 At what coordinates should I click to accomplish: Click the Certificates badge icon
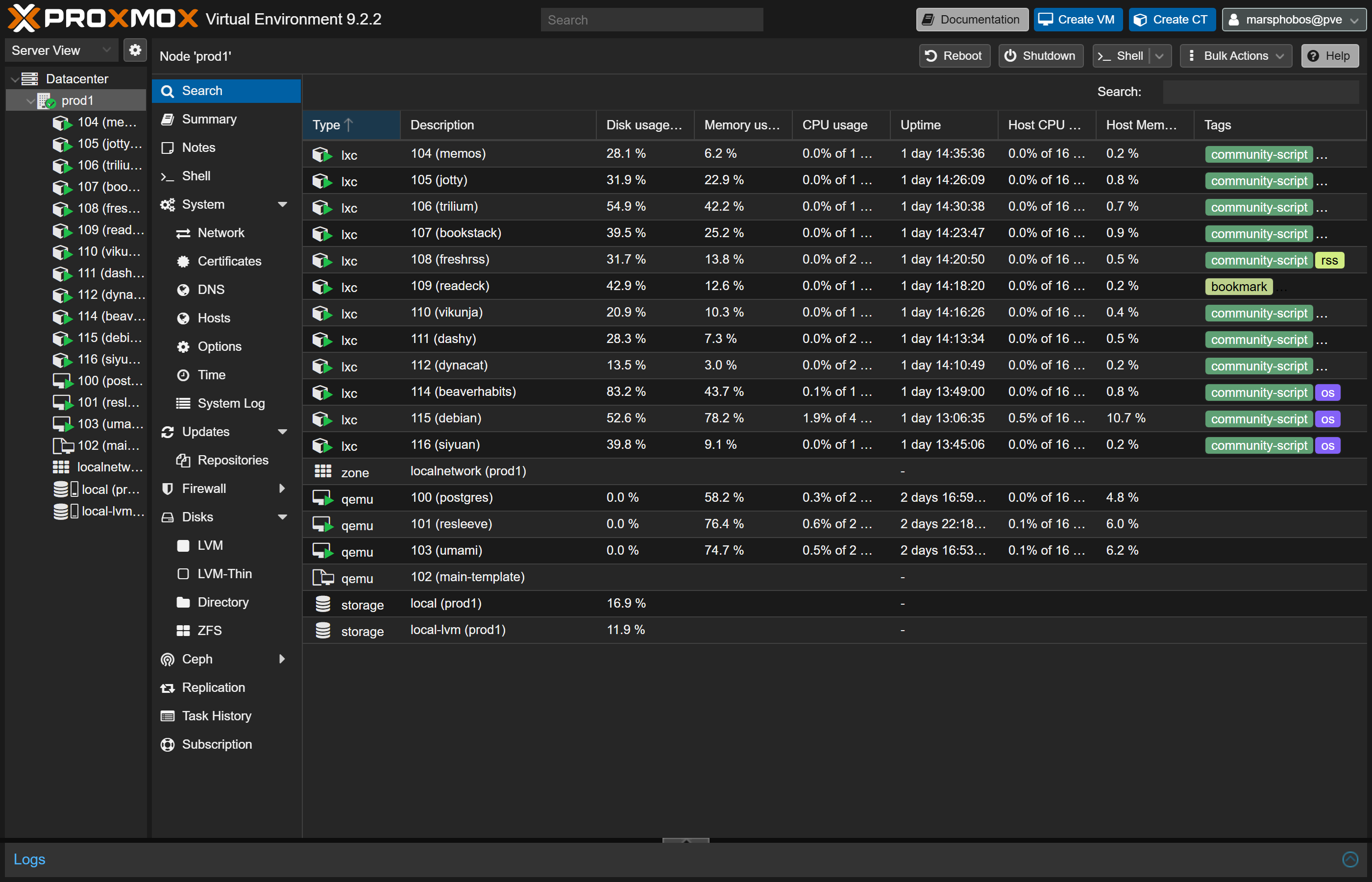click(x=183, y=262)
